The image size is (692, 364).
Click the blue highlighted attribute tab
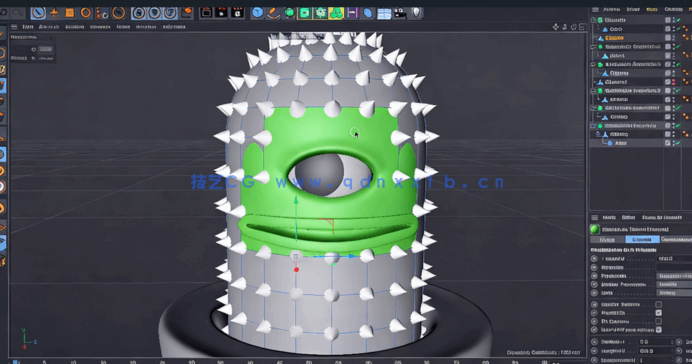[x=642, y=240]
